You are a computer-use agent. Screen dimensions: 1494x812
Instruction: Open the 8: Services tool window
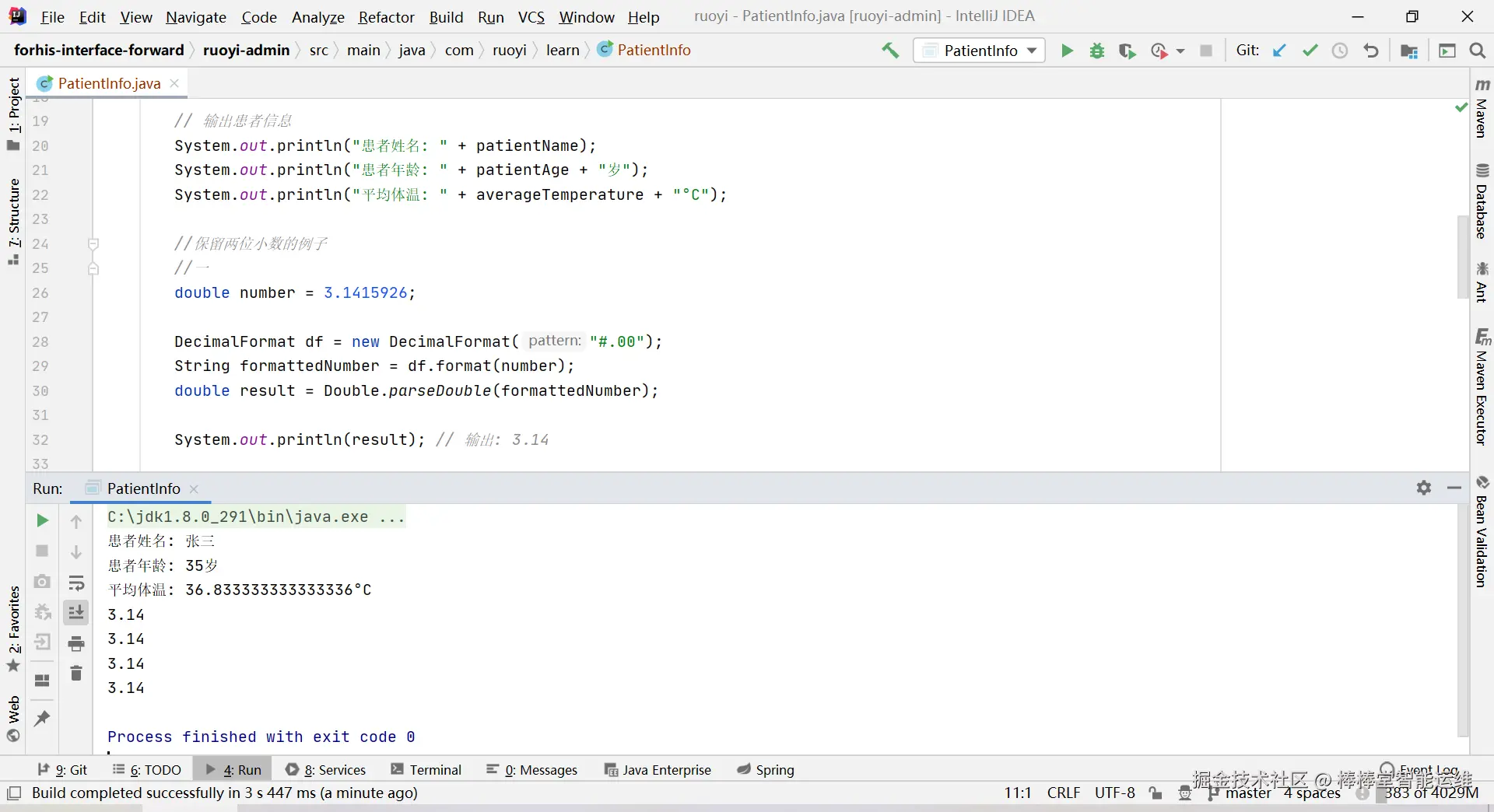pyautogui.click(x=325, y=769)
